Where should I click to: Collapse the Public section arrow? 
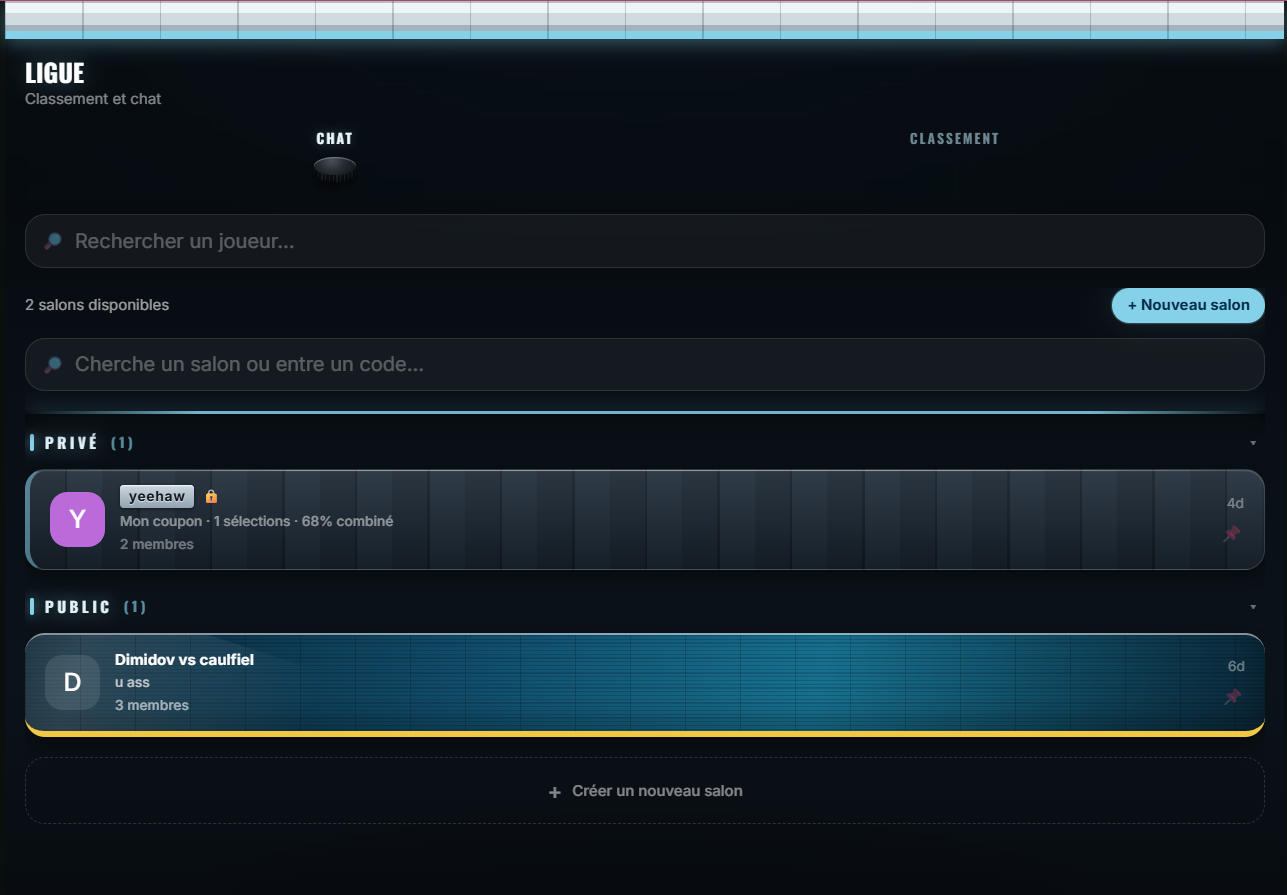(x=1253, y=607)
